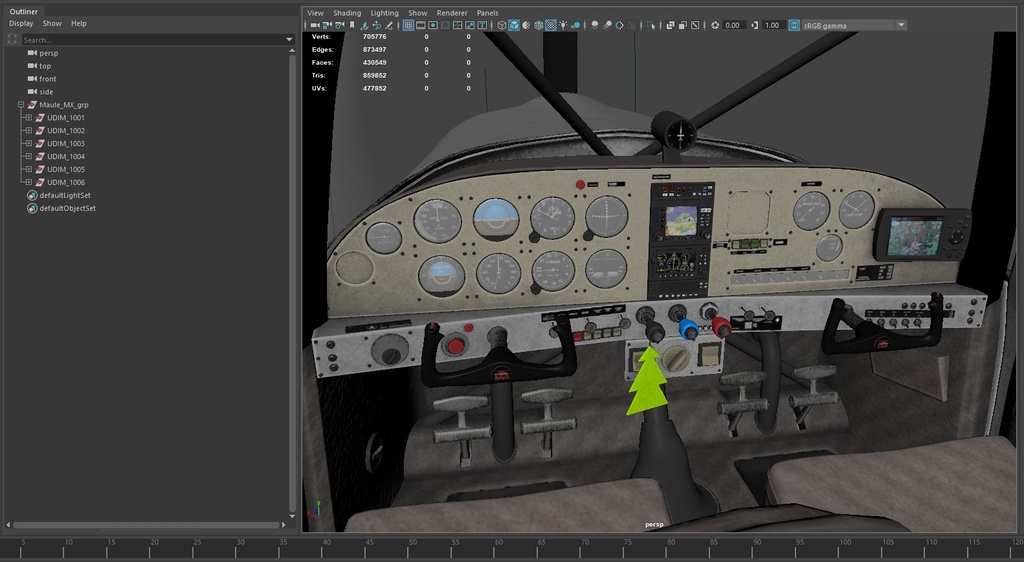
Task: Click the Select Camera icon in panel toolbar
Action: [x=315, y=25]
